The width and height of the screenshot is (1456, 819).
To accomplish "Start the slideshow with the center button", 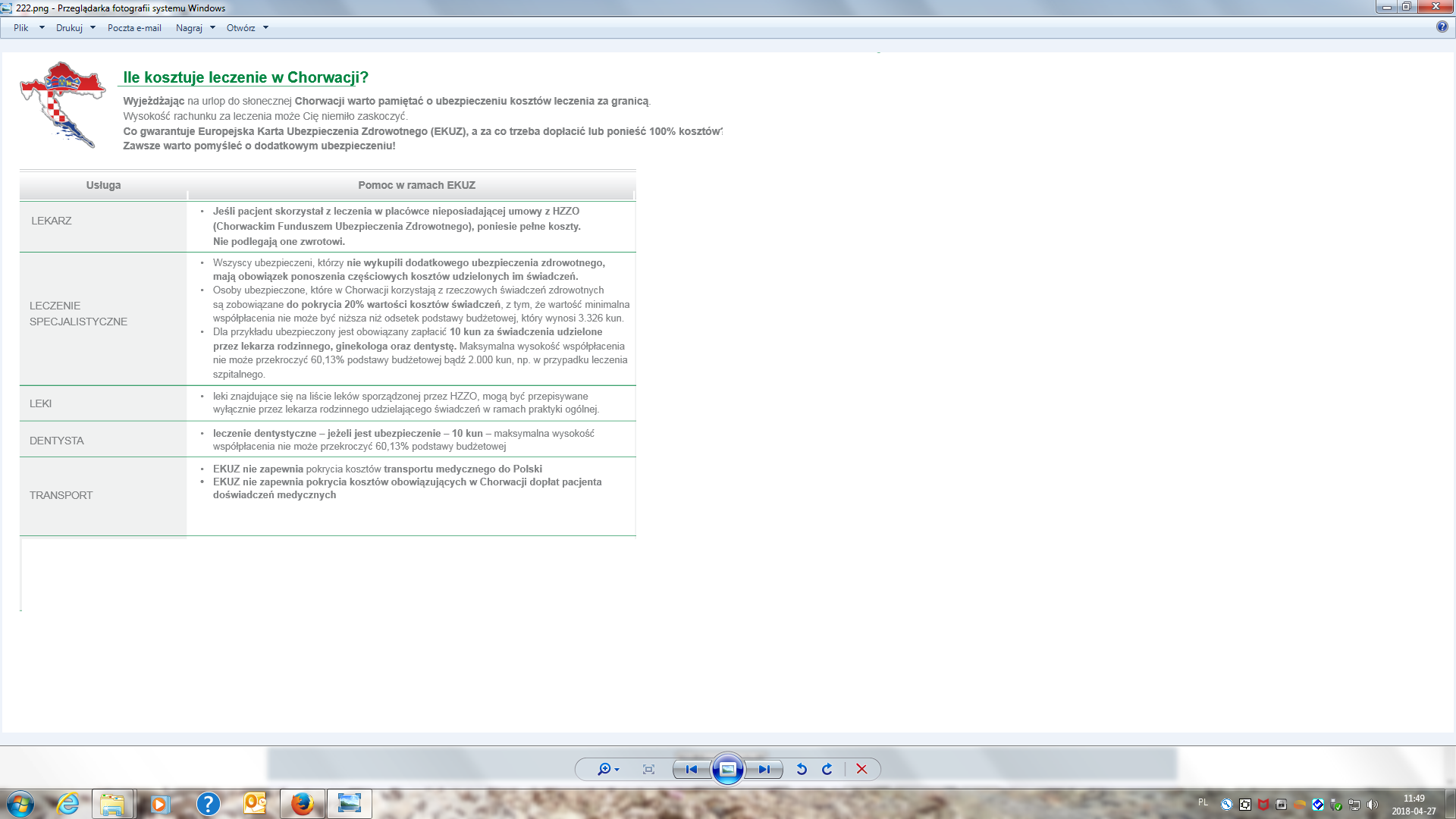I will coord(727,769).
